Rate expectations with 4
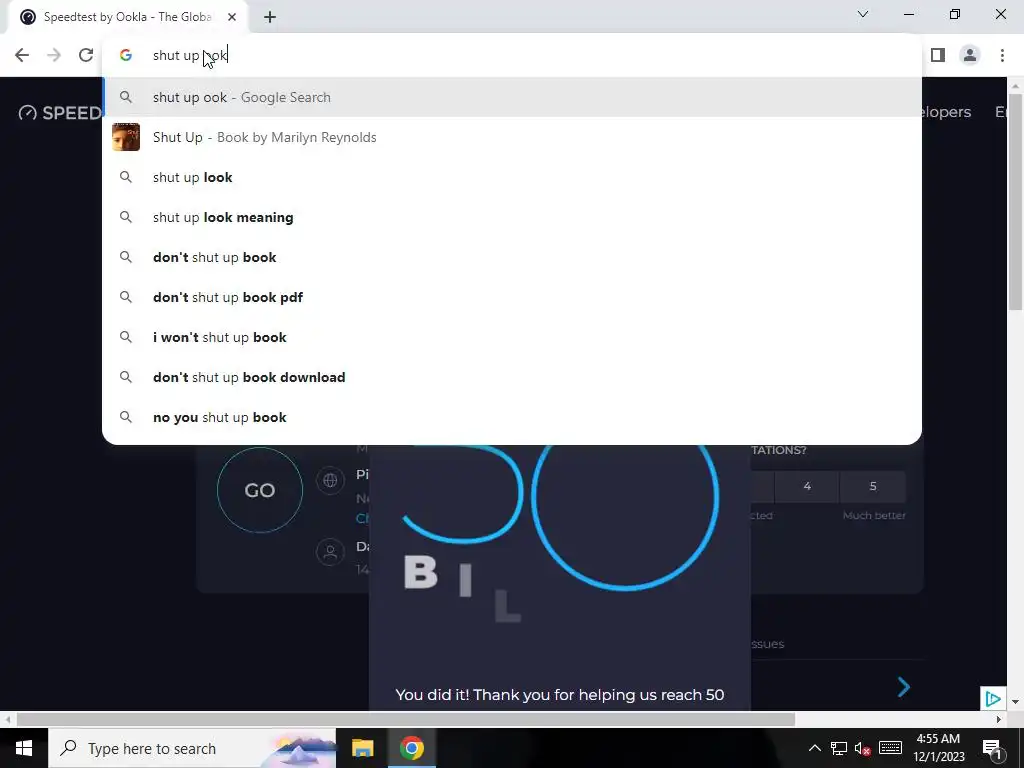The width and height of the screenshot is (1024, 768). coord(807,486)
